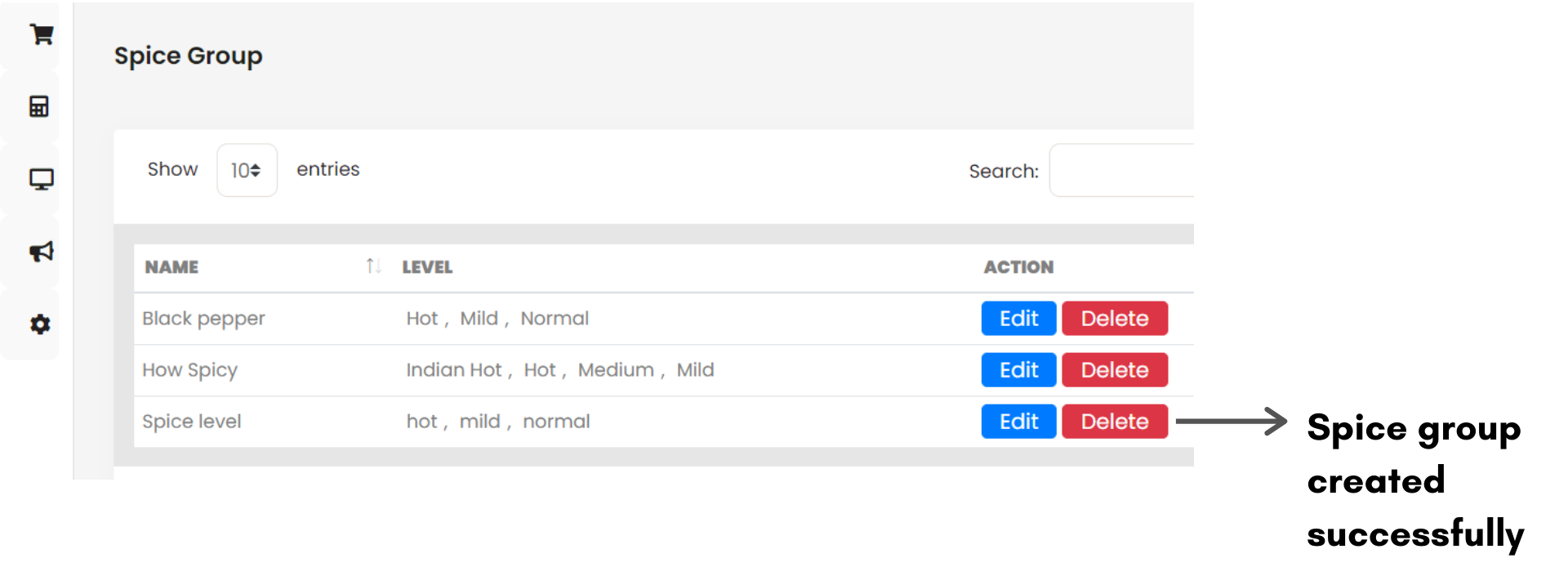
Task: Click the megaphone announcements sidebar icon
Action: click(41, 251)
